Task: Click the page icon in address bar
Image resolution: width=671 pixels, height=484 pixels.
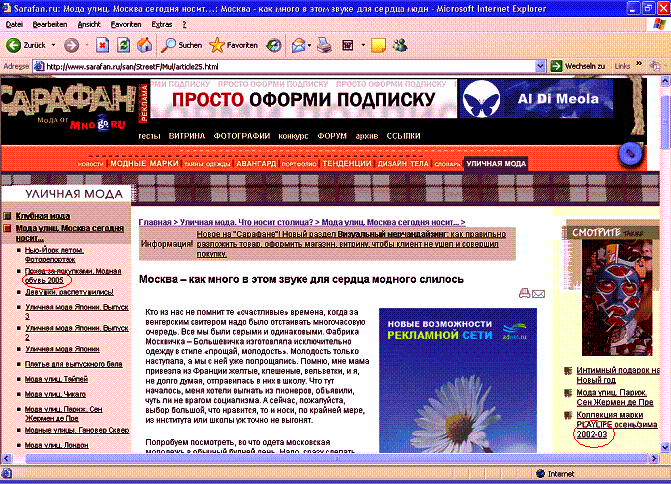Action: point(39,66)
